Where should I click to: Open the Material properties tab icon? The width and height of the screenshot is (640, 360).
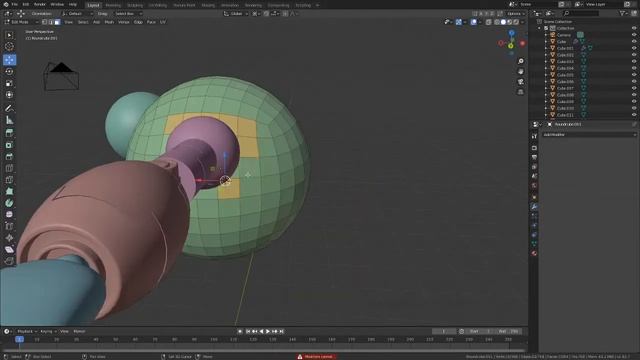[534, 253]
